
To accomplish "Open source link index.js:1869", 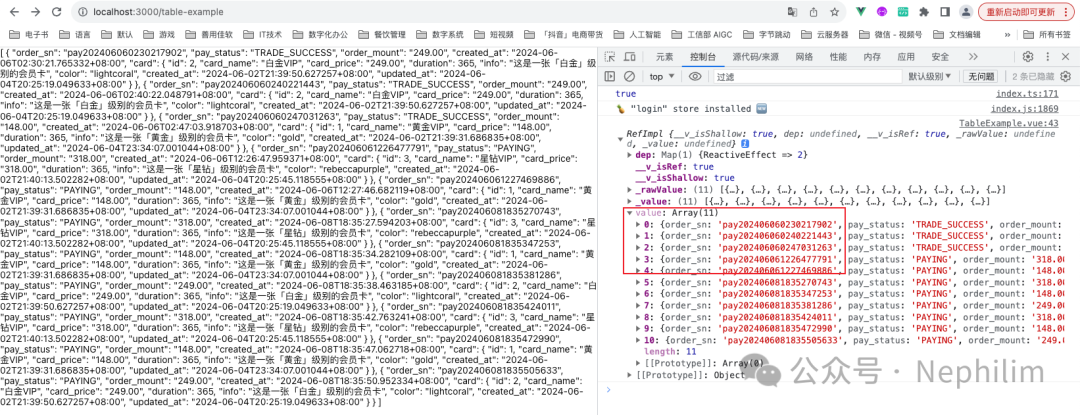I will (x=1024, y=109).
